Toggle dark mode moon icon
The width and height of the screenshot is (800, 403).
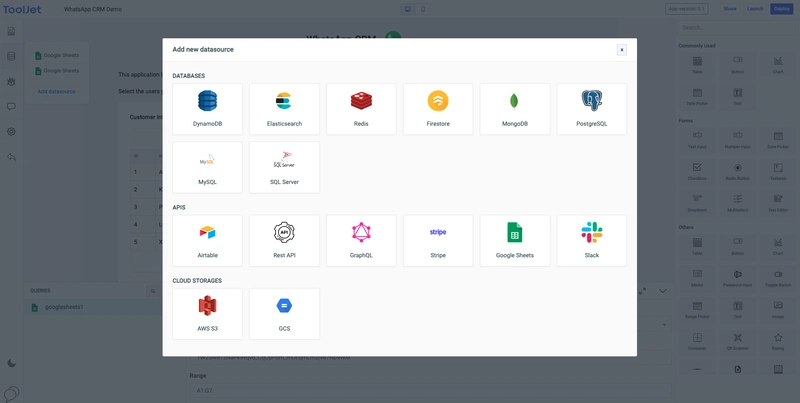pyautogui.click(x=11, y=363)
